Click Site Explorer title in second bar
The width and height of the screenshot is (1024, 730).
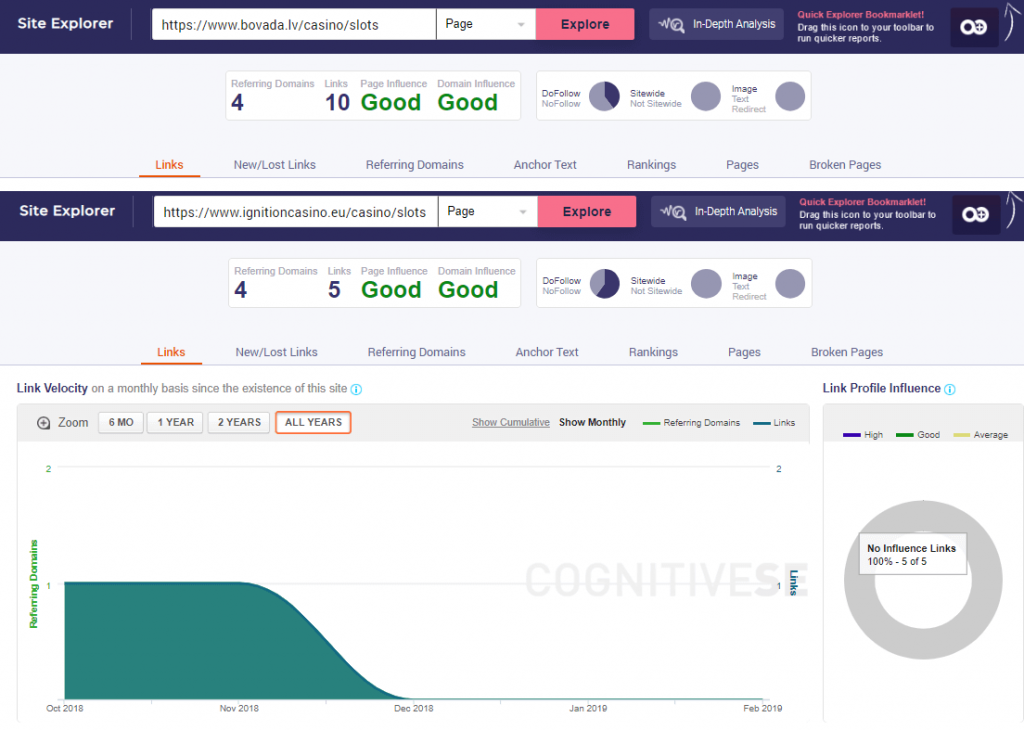(x=67, y=211)
